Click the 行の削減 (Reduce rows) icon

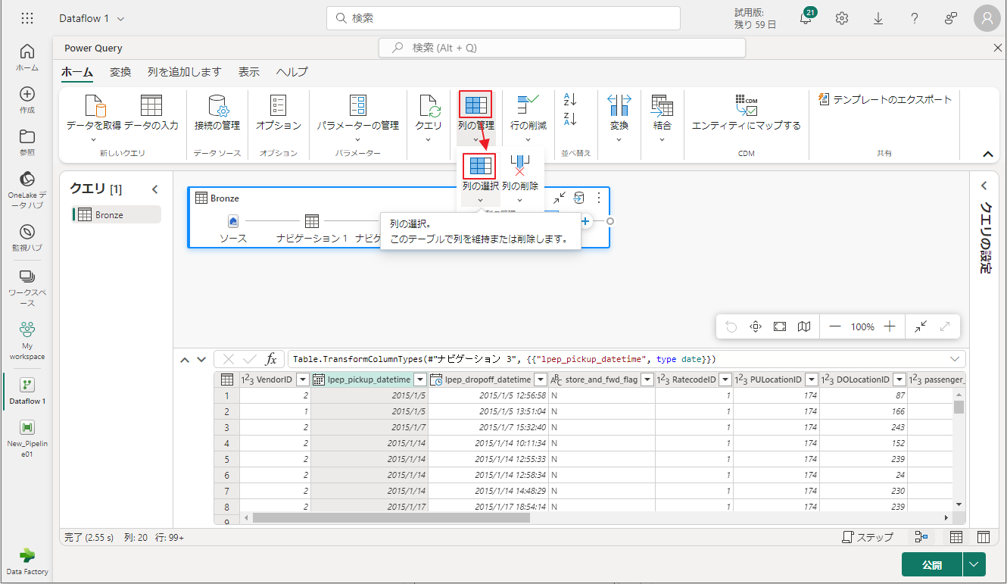point(528,106)
